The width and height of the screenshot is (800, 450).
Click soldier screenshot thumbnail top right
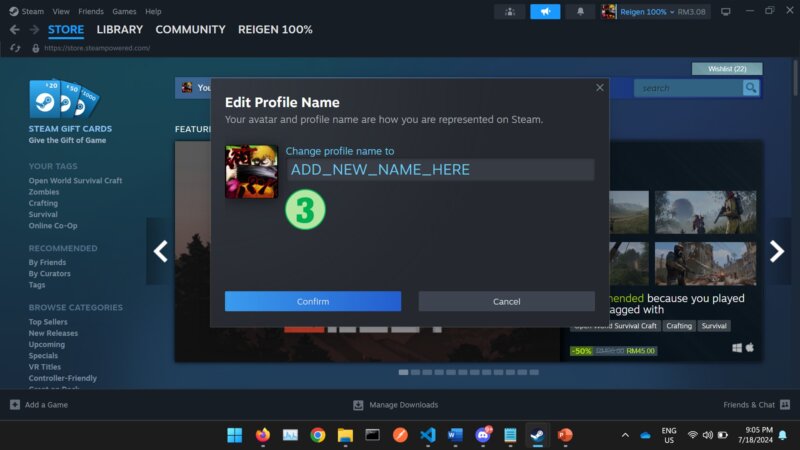pyautogui.click(x=706, y=212)
